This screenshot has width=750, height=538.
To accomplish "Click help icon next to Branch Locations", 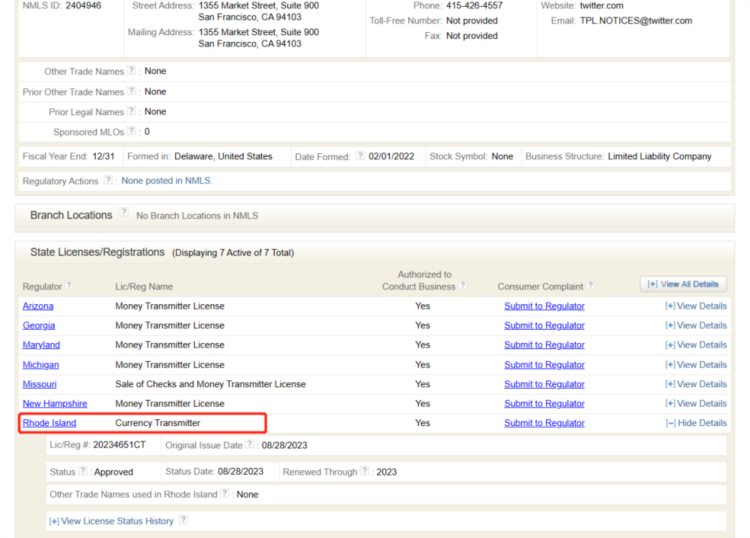I will pos(124,213).
